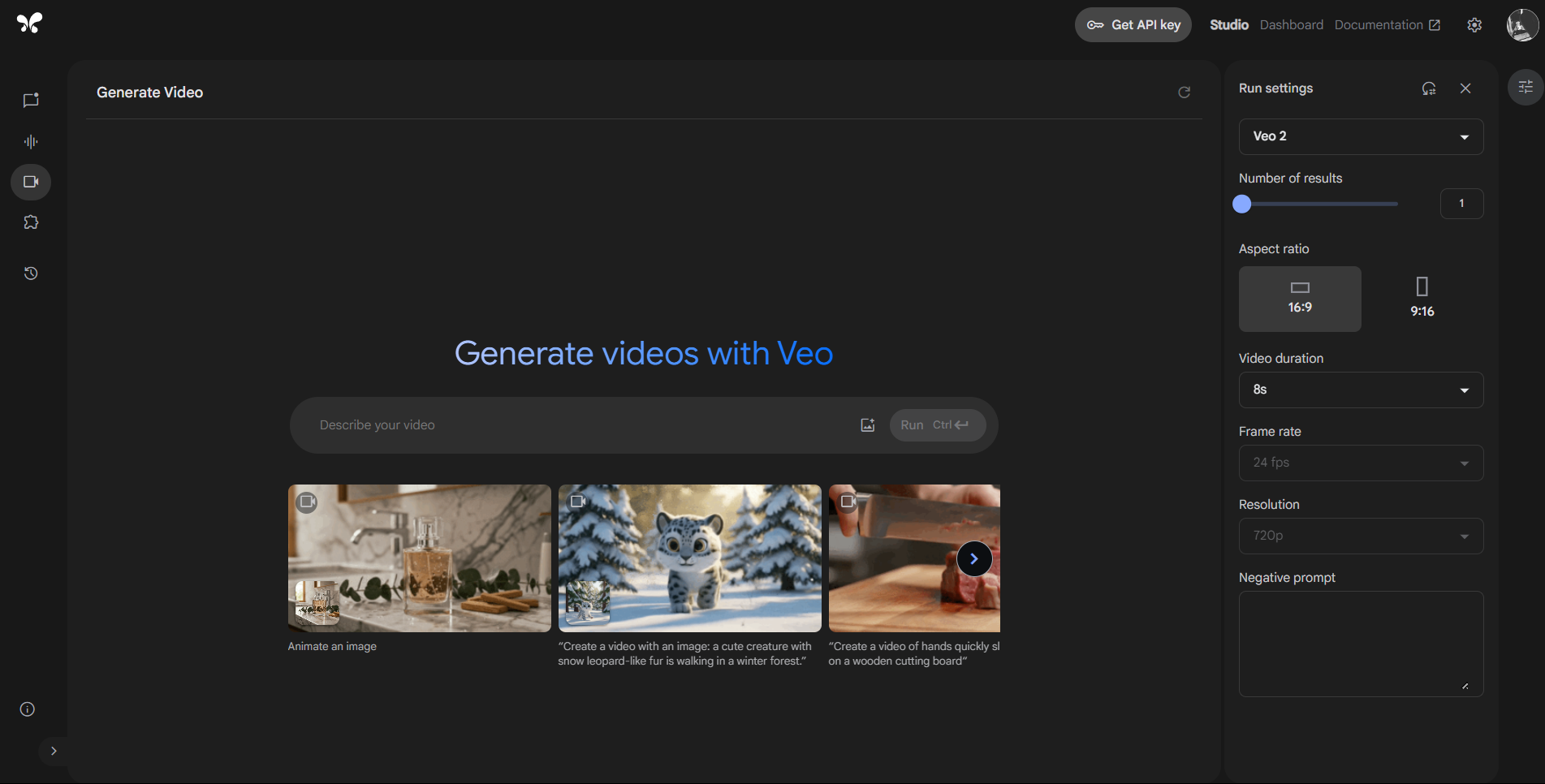
Task: Open the Video duration 8s dropdown
Action: tap(1361, 390)
